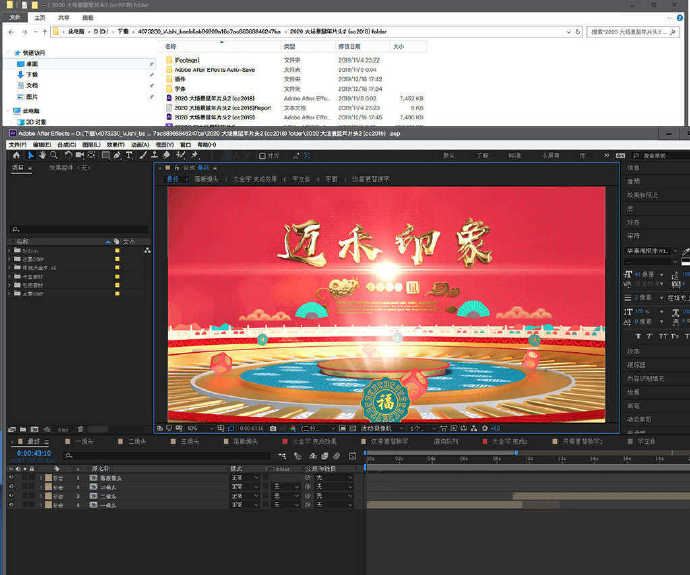Open the Graph Editor icon in timeline
This screenshot has height=575, width=690.
352,456
